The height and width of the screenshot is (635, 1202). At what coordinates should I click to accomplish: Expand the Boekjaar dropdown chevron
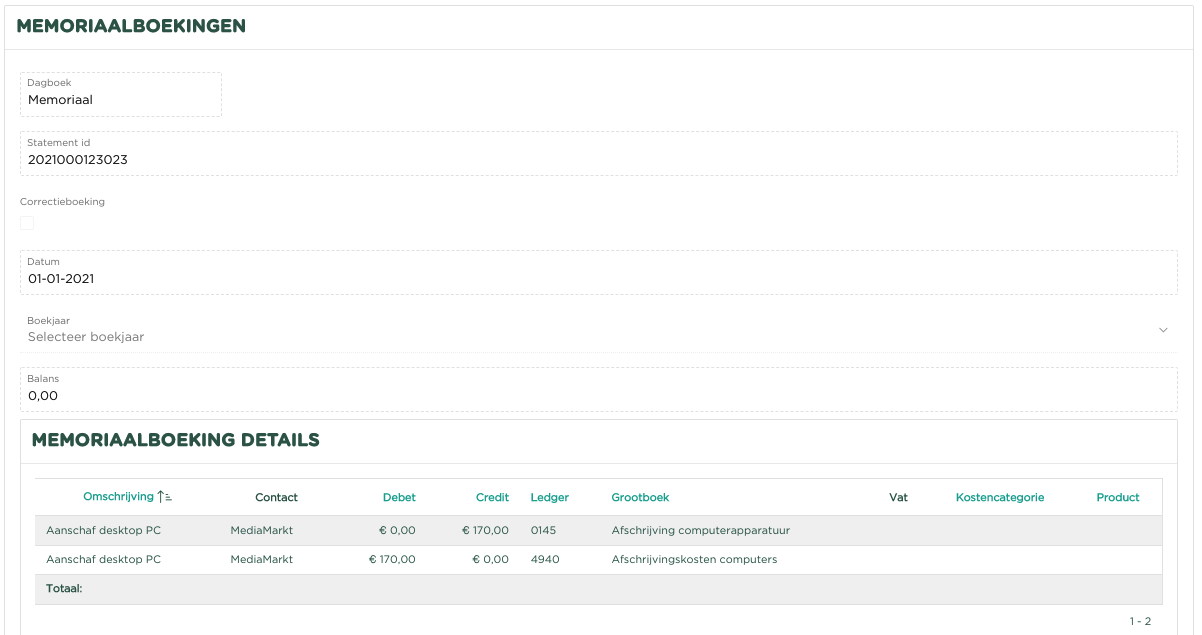coord(1162,330)
